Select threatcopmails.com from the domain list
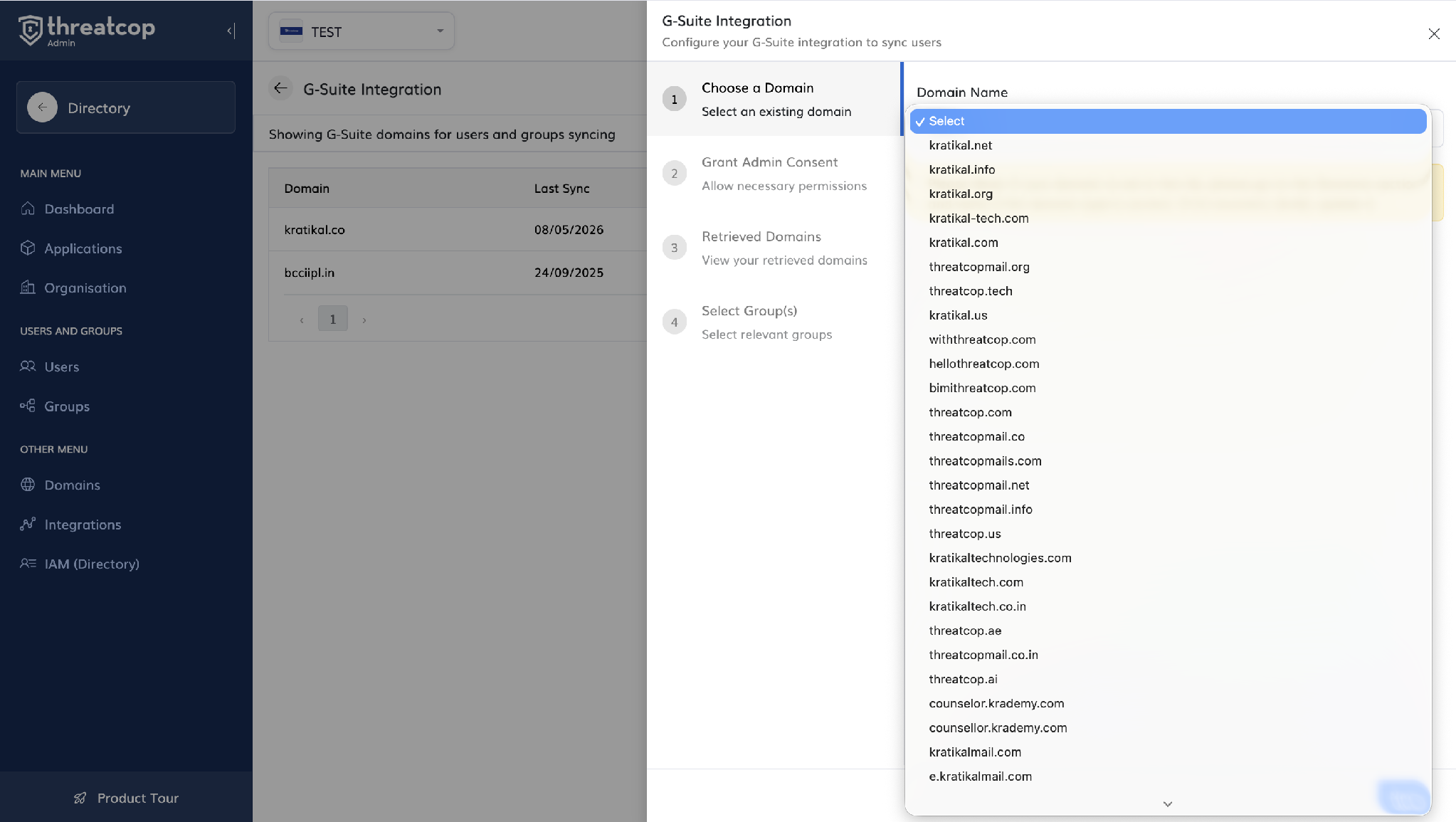 (x=1168, y=460)
